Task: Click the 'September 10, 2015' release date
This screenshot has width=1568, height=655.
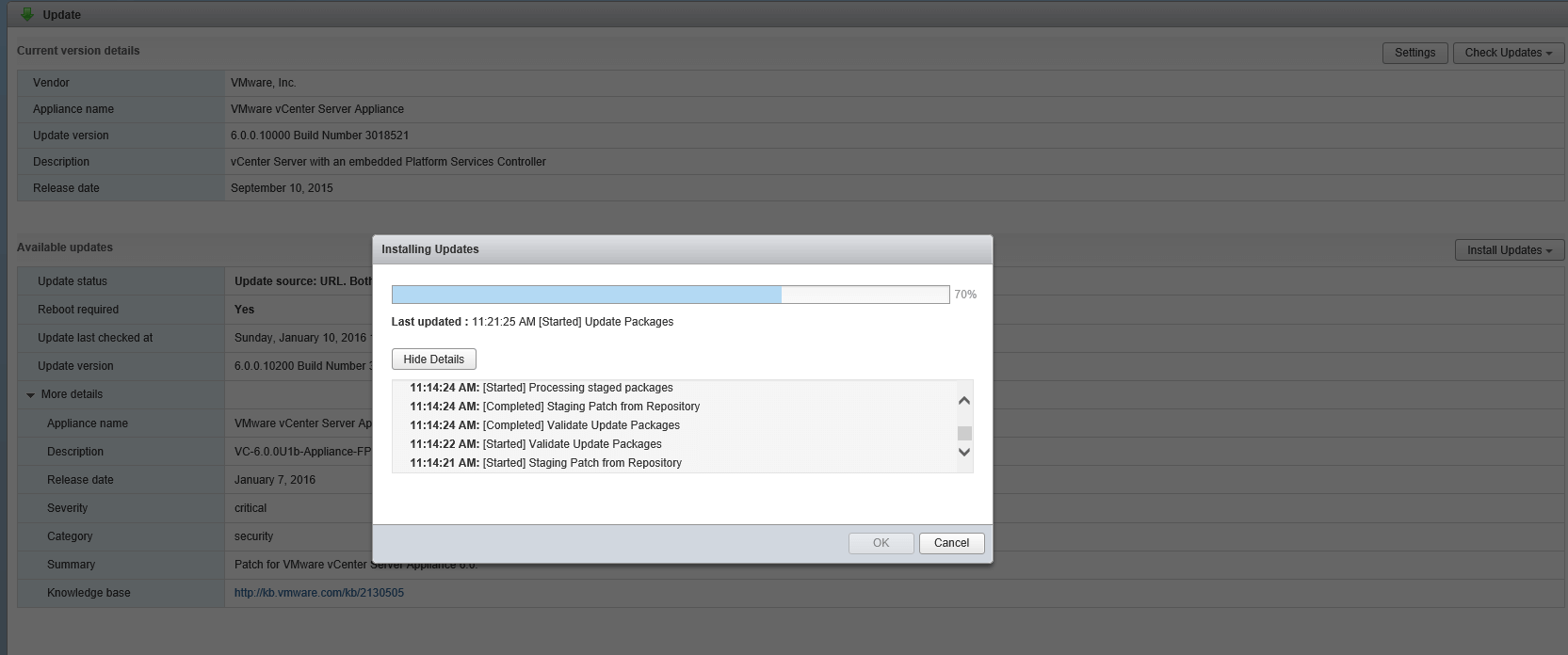Action: 282,188
